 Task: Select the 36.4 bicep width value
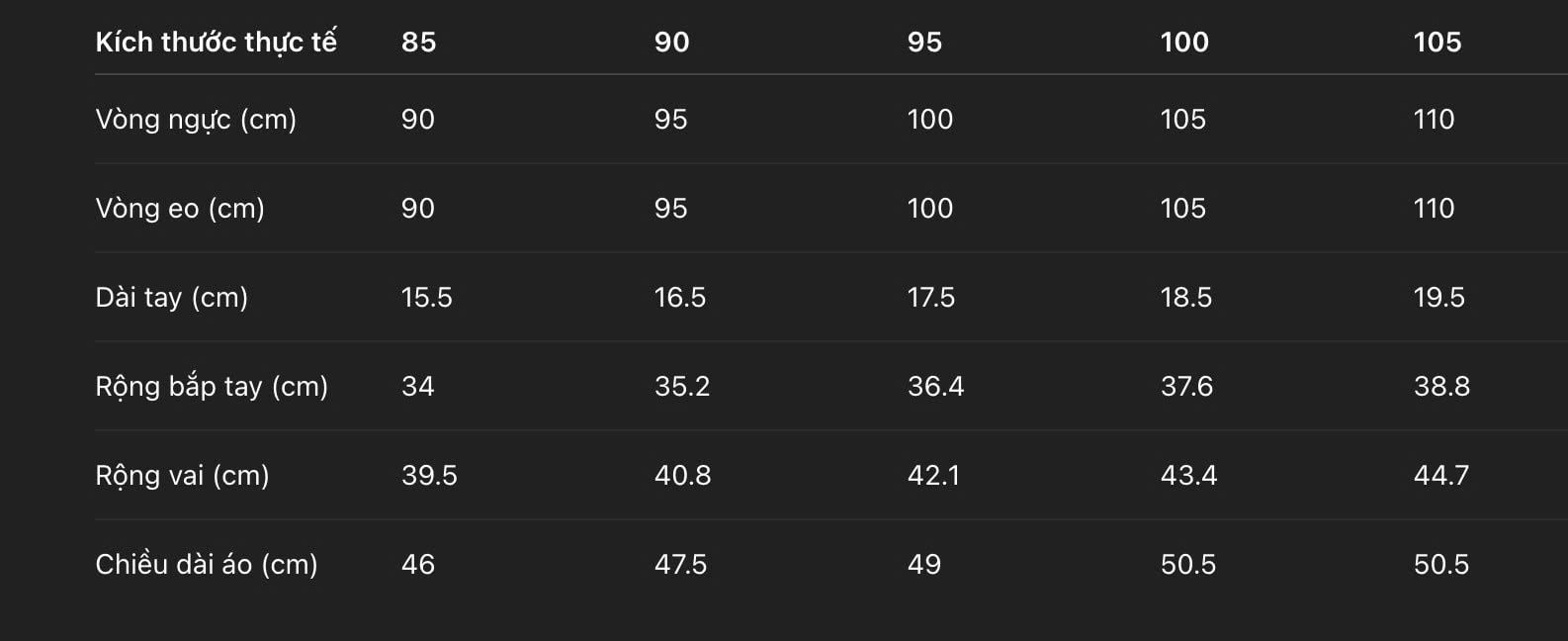(x=935, y=386)
